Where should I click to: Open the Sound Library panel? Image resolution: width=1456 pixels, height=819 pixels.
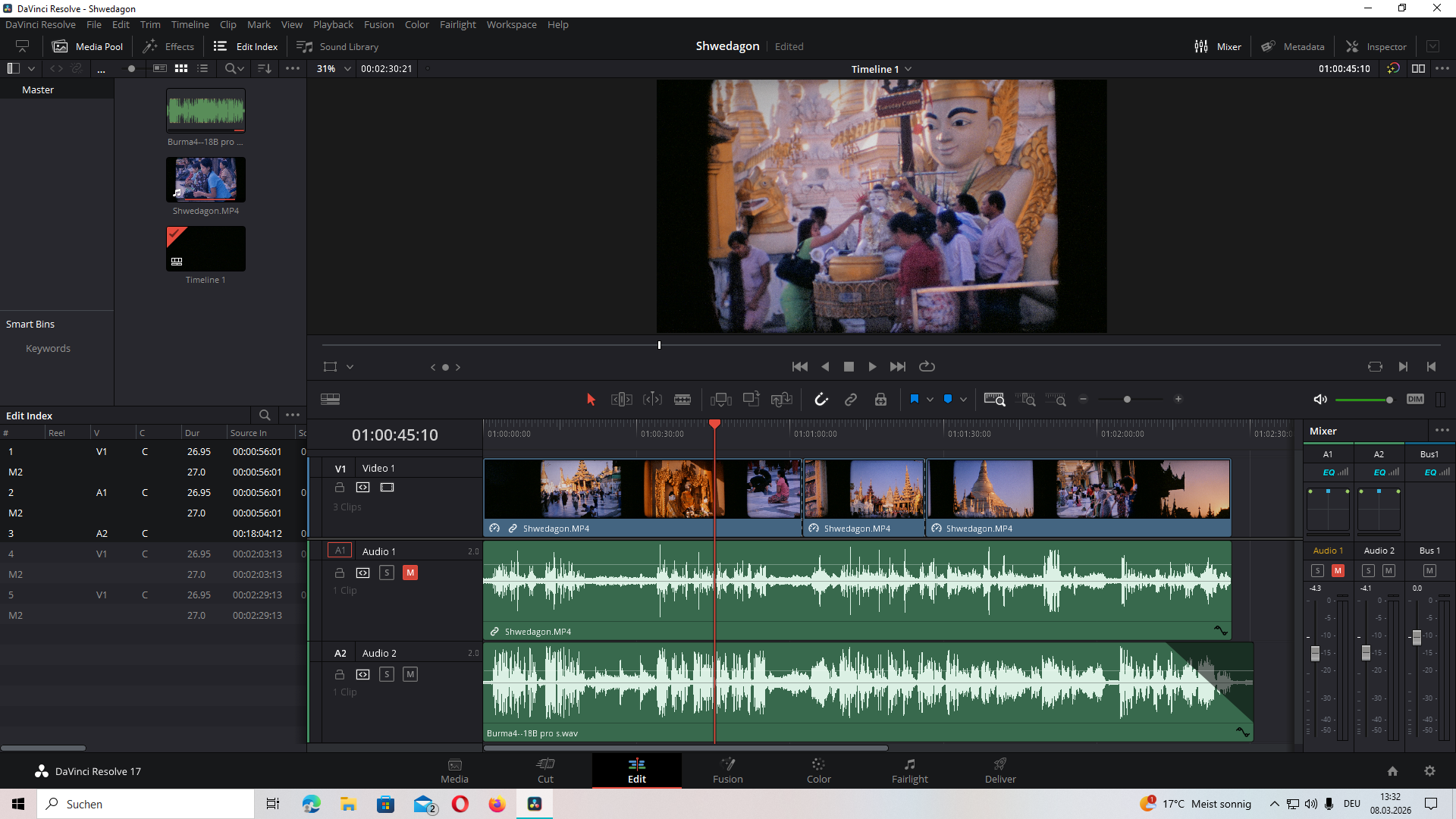[x=337, y=46]
